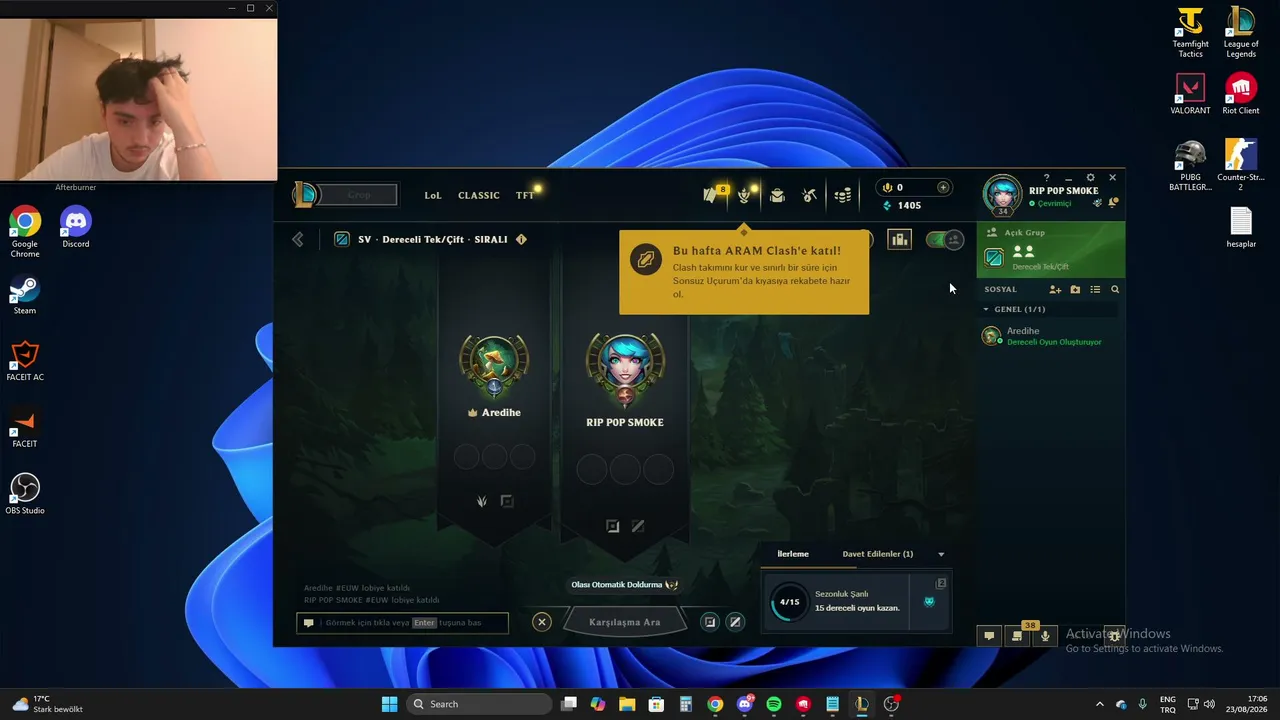This screenshot has width=1280, height=720.
Task: Search the friends list
Action: point(1115,289)
